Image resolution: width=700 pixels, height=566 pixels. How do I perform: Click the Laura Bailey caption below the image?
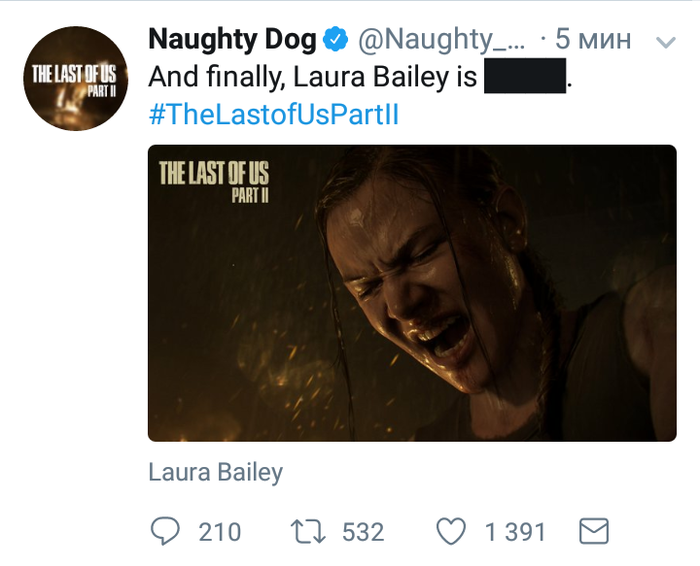pyautogui.click(x=215, y=472)
